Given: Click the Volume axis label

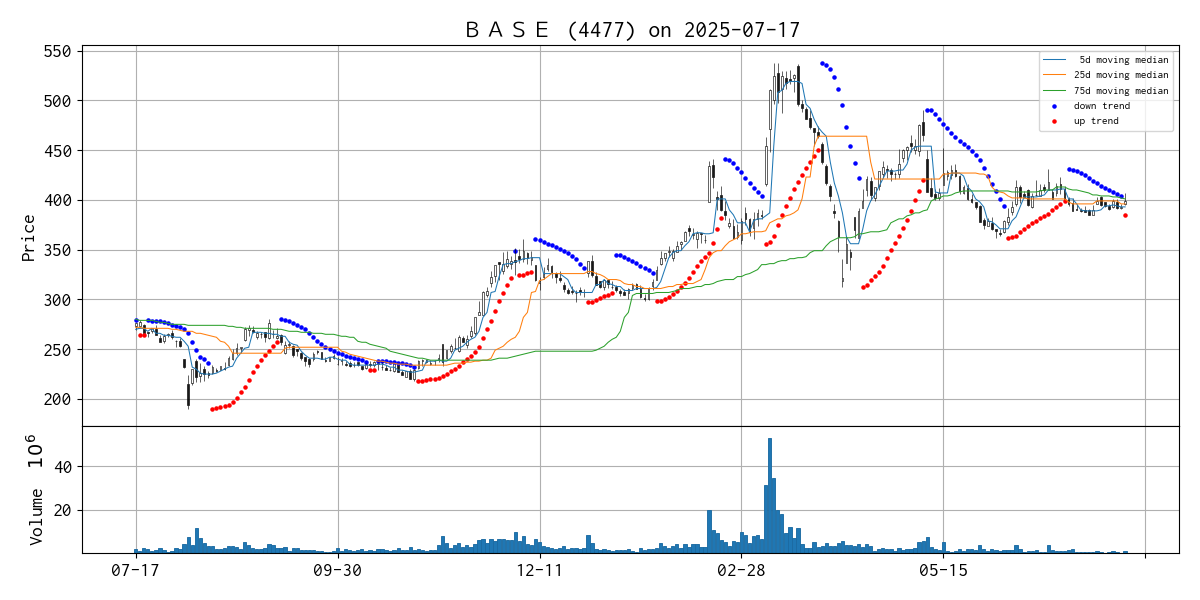Looking at the screenshot, I should click(36, 516).
